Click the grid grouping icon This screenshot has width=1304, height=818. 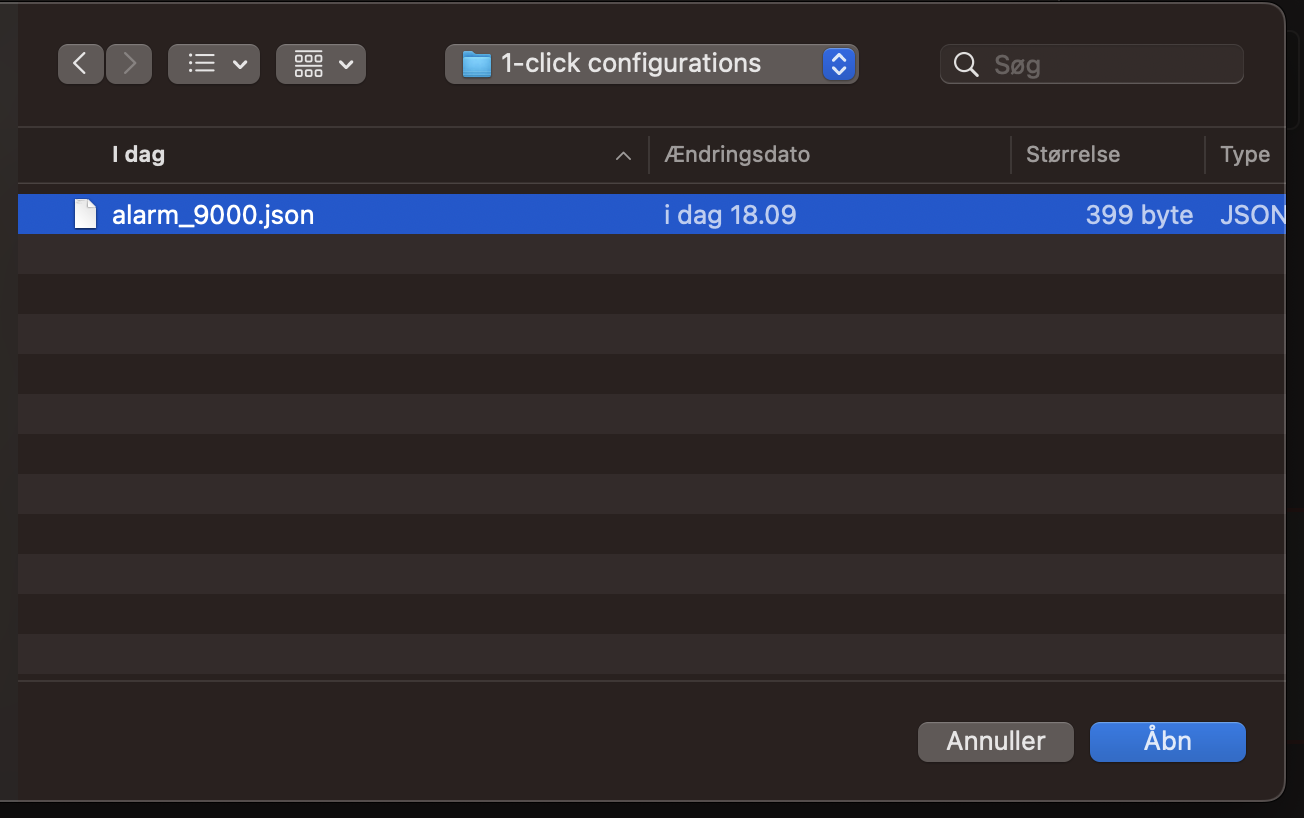point(309,64)
